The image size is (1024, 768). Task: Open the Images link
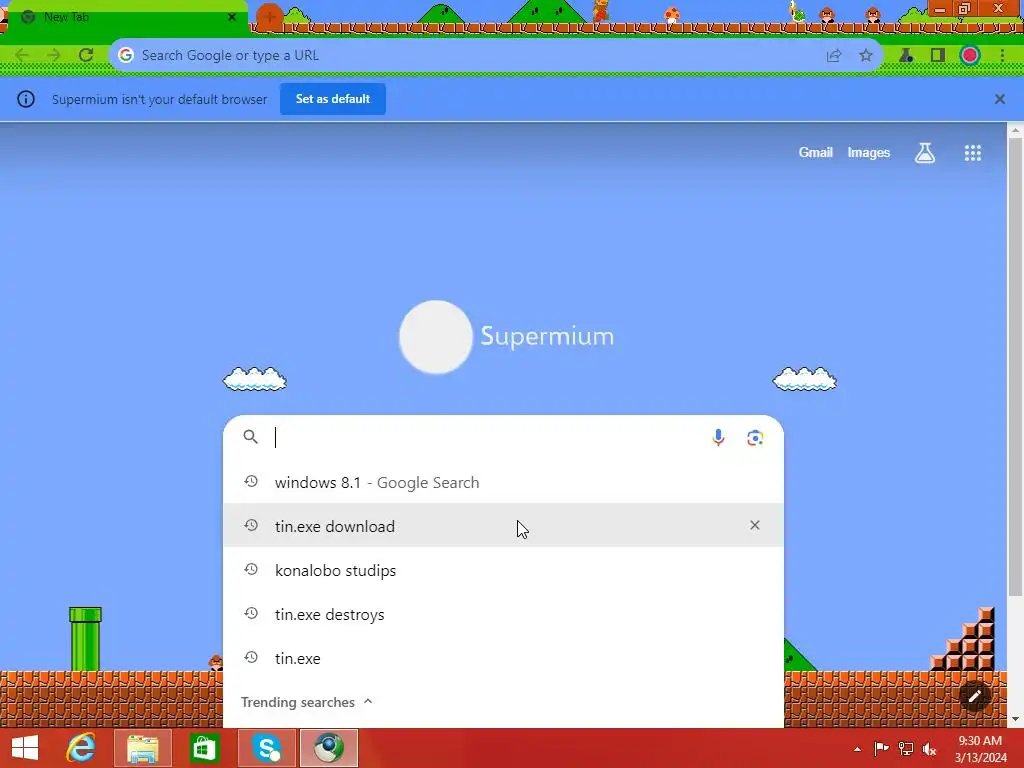(x=869, y=152)
